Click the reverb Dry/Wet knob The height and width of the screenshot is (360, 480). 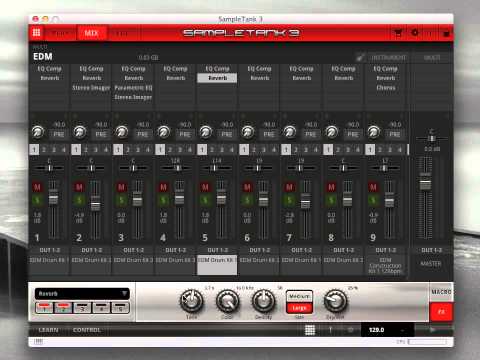pos(335,300)
